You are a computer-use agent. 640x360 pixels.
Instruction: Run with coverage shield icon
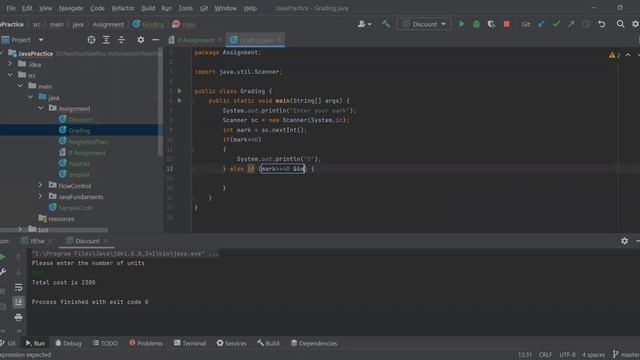coord(491,24)
